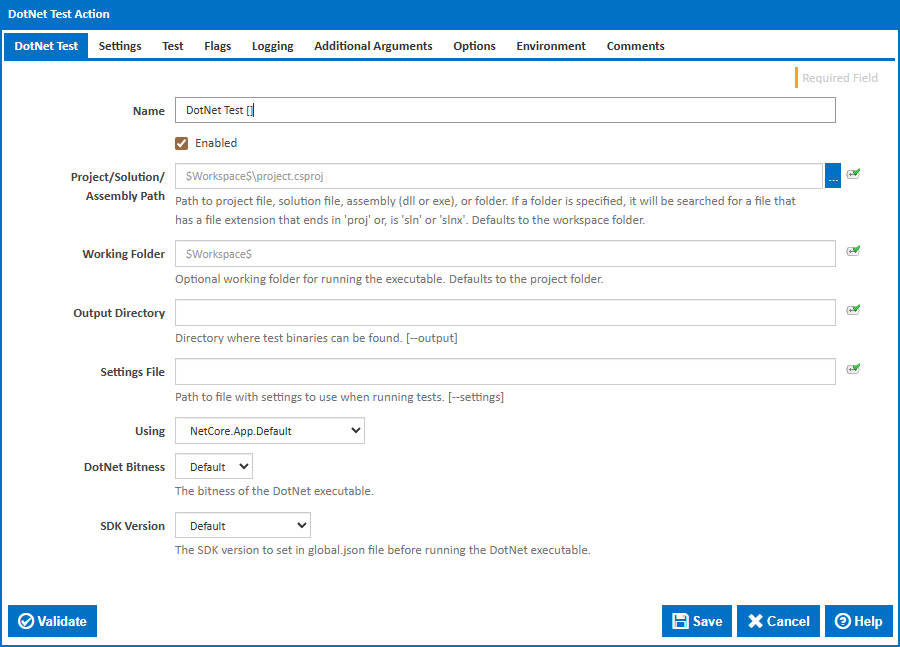Switch to the Flags tab

(217, 45)
